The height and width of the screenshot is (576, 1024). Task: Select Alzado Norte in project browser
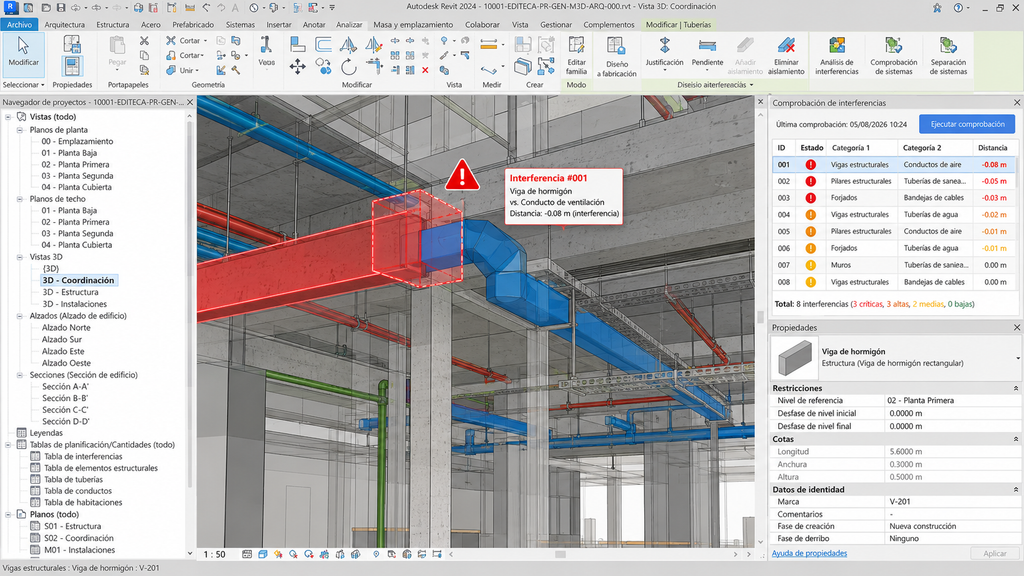coord(66,328)
